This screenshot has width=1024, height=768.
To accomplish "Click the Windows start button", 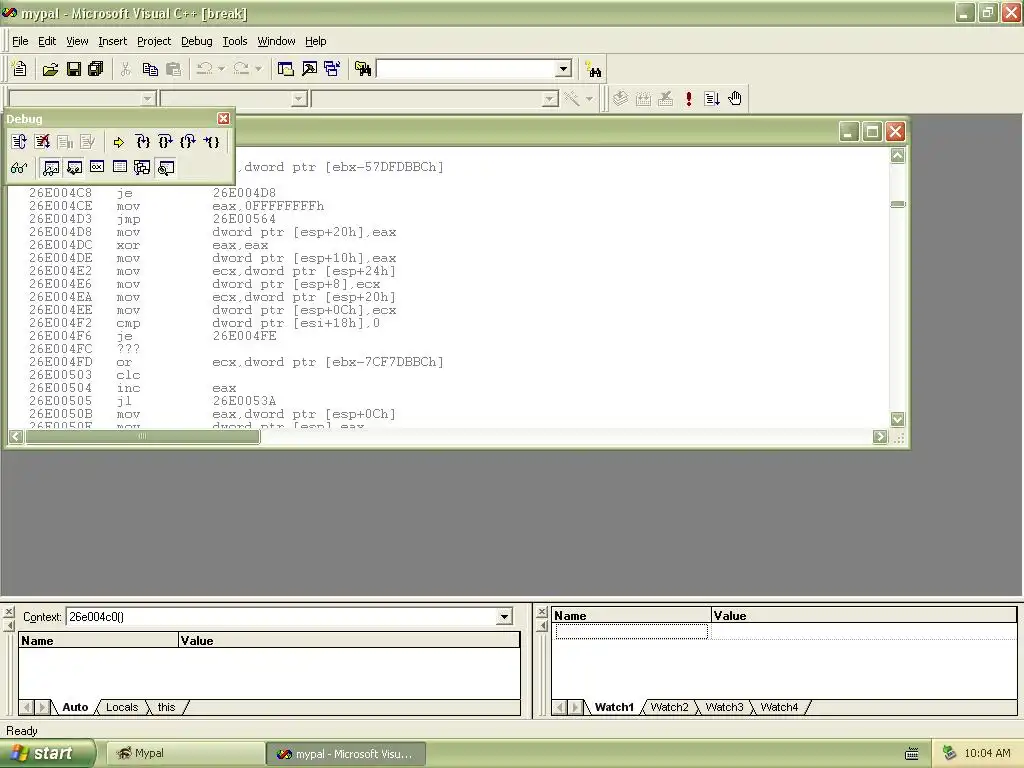I will (x=48, y=753).
